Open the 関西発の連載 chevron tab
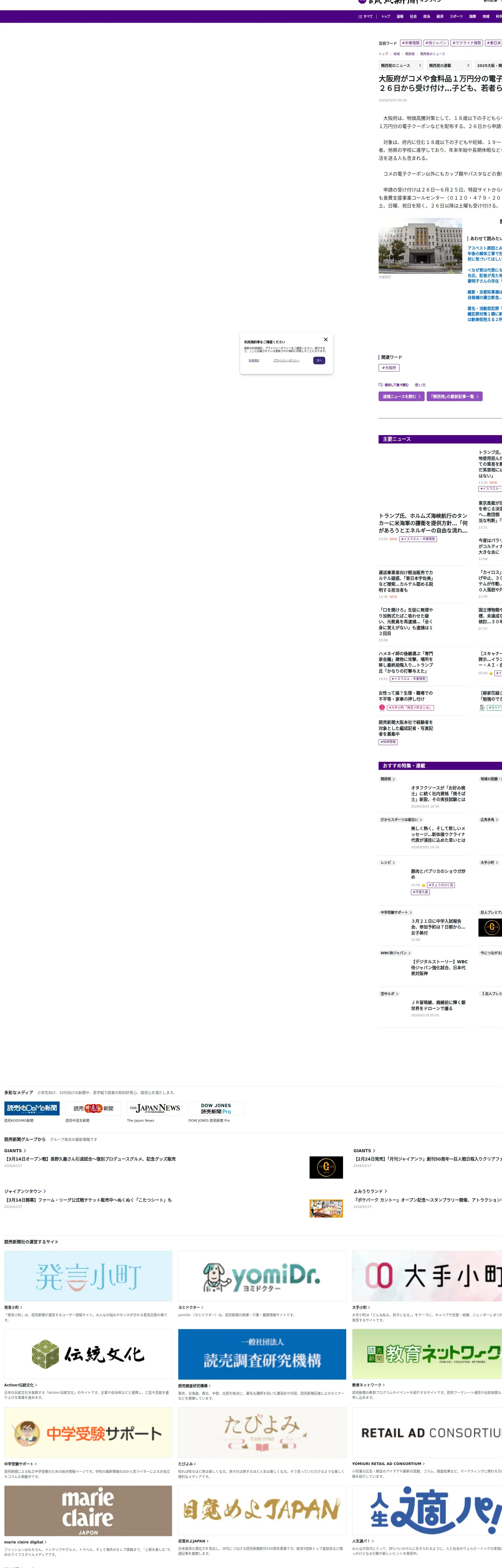 449,65
